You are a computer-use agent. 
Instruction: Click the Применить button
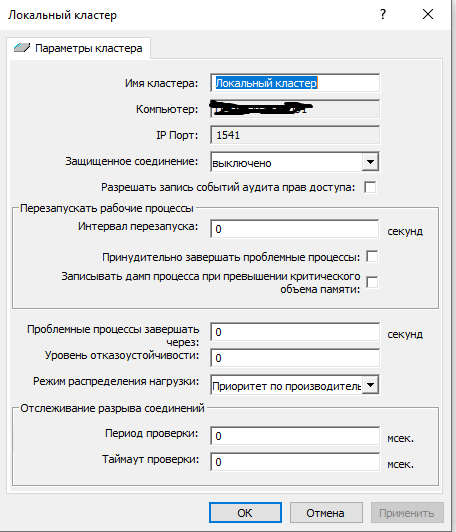407,513
